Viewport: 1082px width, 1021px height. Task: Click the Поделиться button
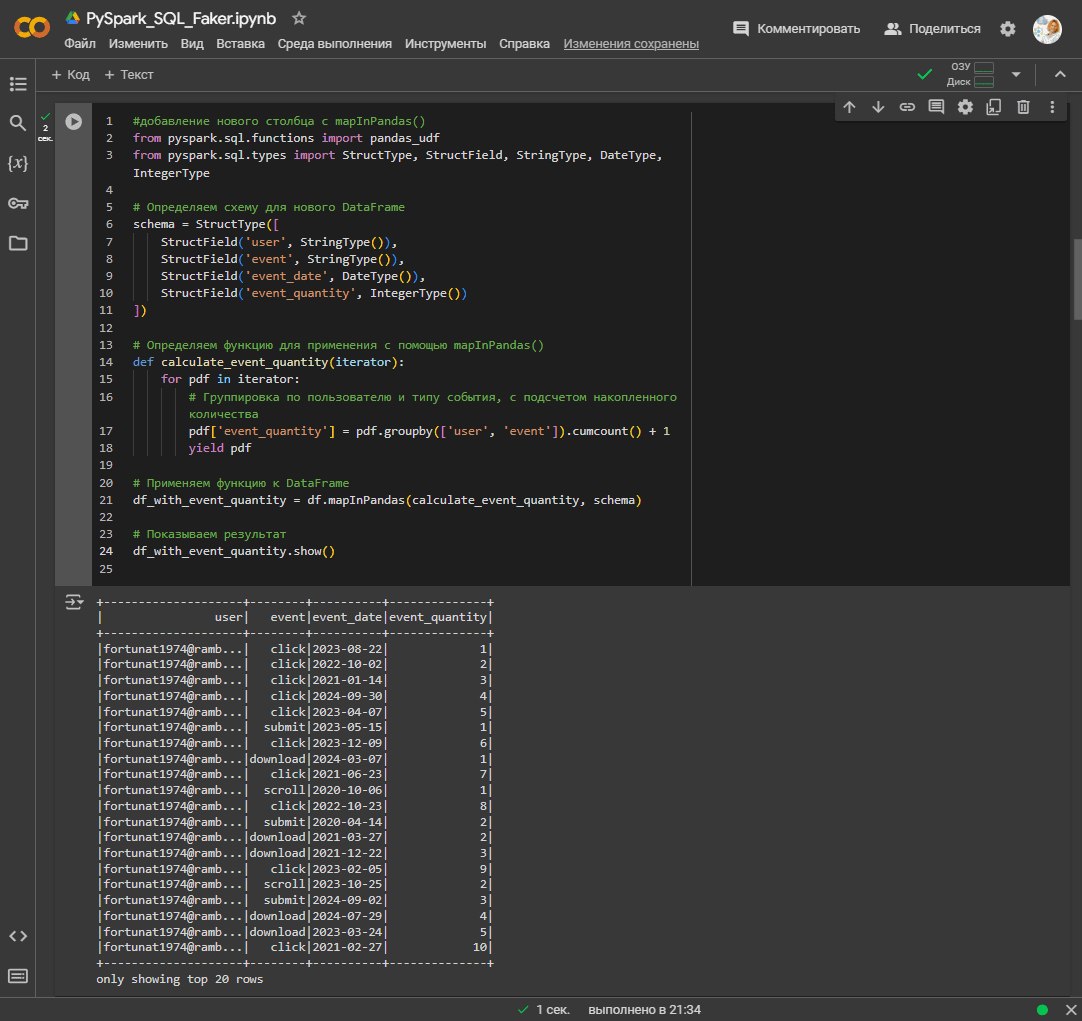click(x=932, y=29)
